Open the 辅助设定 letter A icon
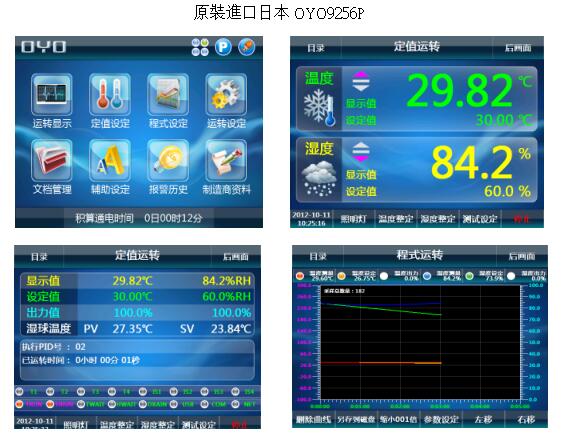561x441 pixels. click(x=109, y=160)
